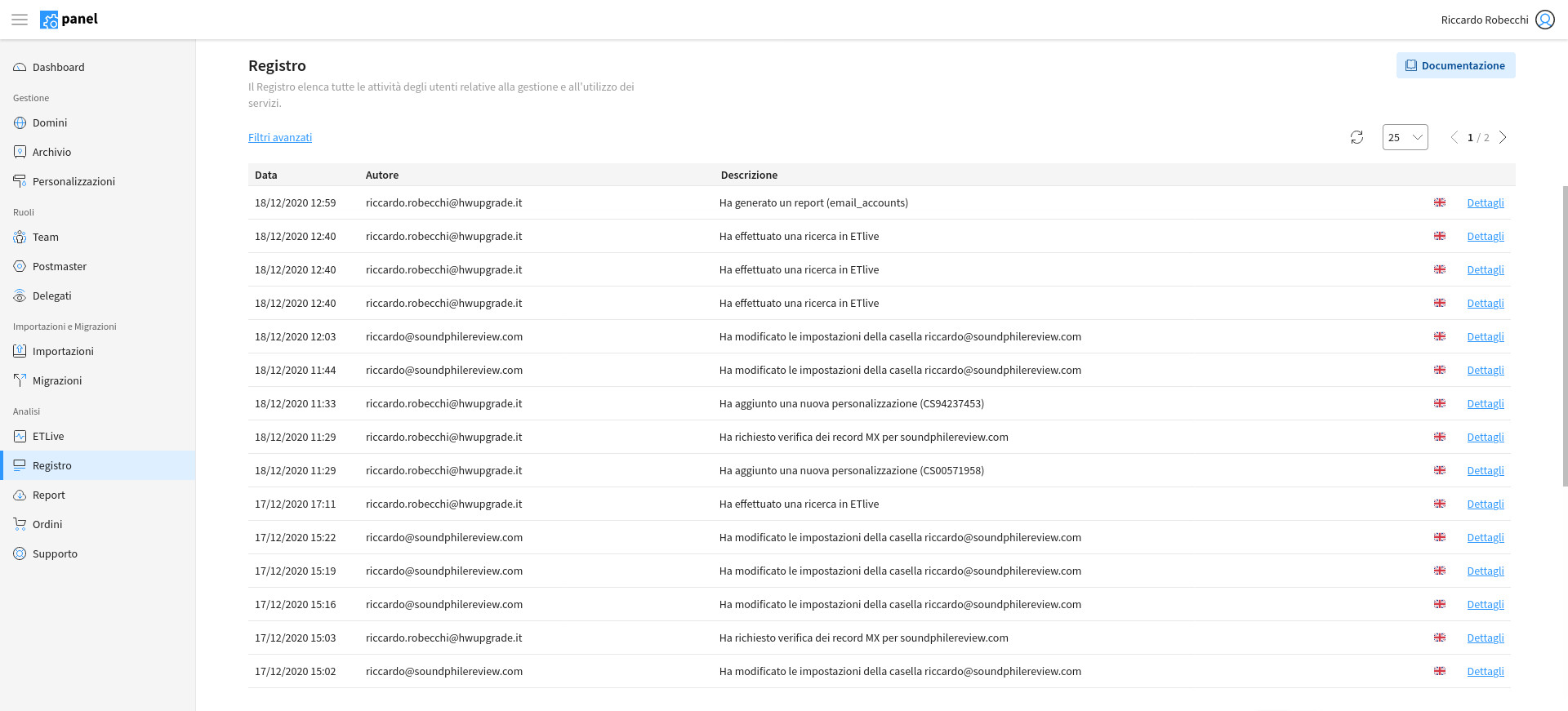The width and height of the screenshot is (1568, 711).
Task: Toggle the hamburger sidebar menu
Action: [20, 20]
